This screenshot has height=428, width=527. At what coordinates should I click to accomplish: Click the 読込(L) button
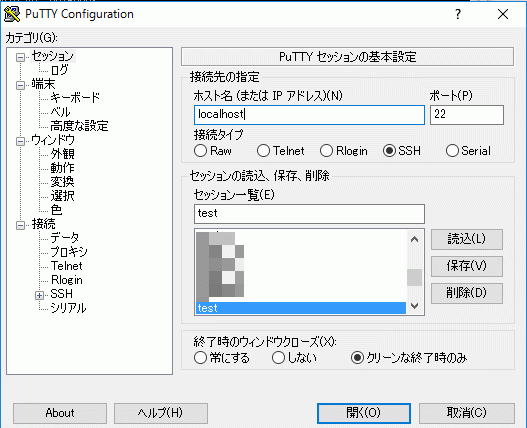(x=467, y=239)
